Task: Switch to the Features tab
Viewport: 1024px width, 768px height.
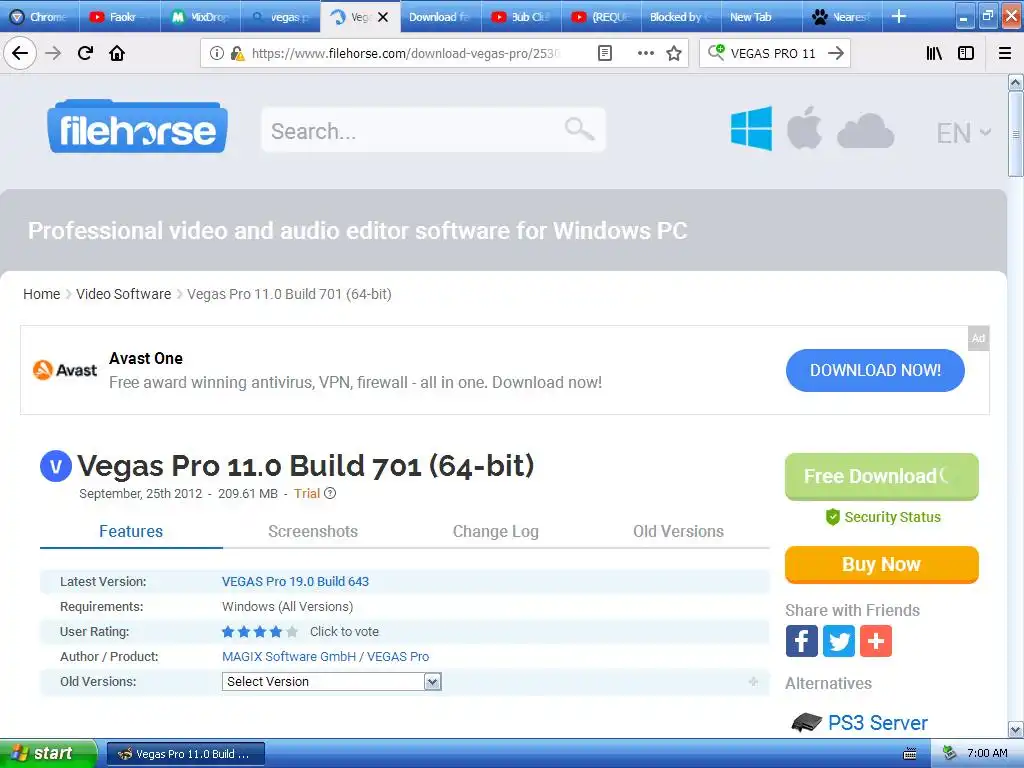Action: (x=131, y=531)
